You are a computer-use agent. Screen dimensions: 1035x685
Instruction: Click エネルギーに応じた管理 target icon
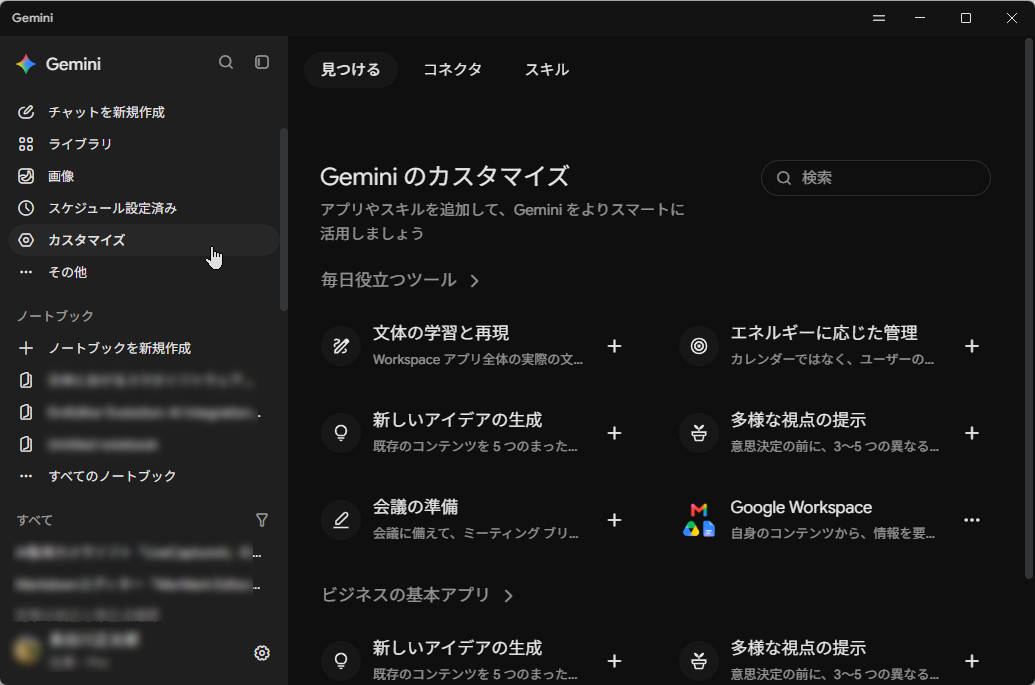[x=699, y=346]
